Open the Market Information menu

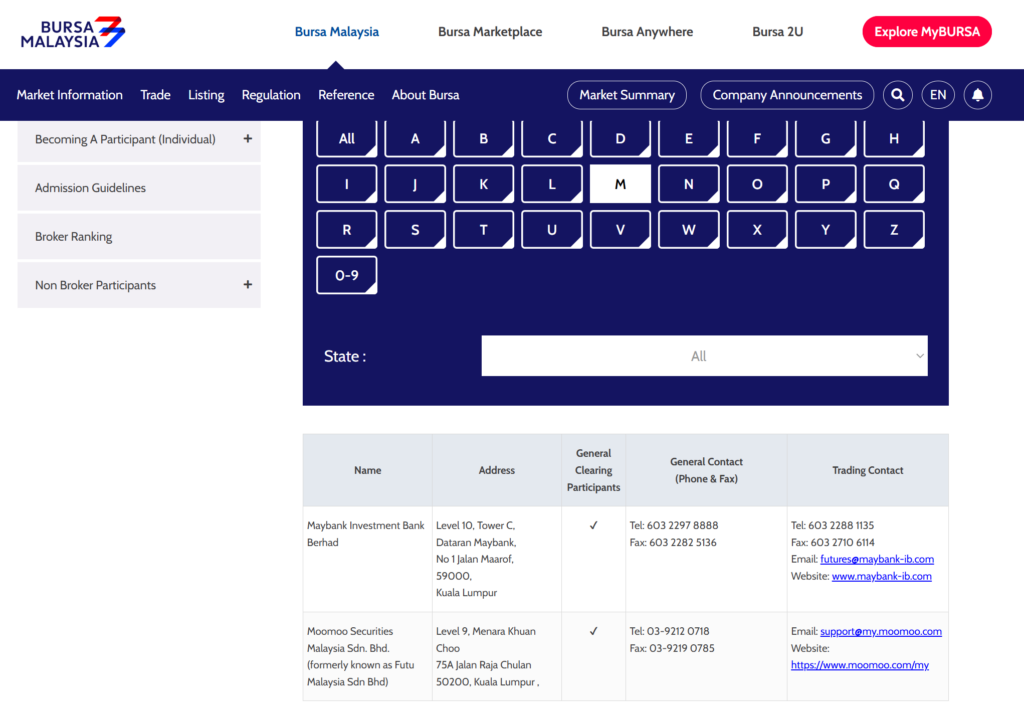pyautogui.click(x=69, y=95)
